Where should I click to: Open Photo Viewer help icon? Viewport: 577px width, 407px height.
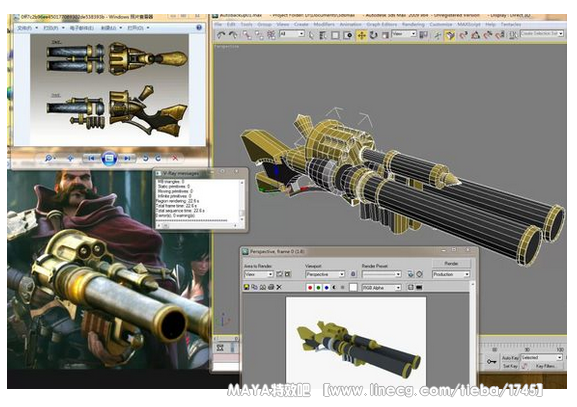[199, 28]
